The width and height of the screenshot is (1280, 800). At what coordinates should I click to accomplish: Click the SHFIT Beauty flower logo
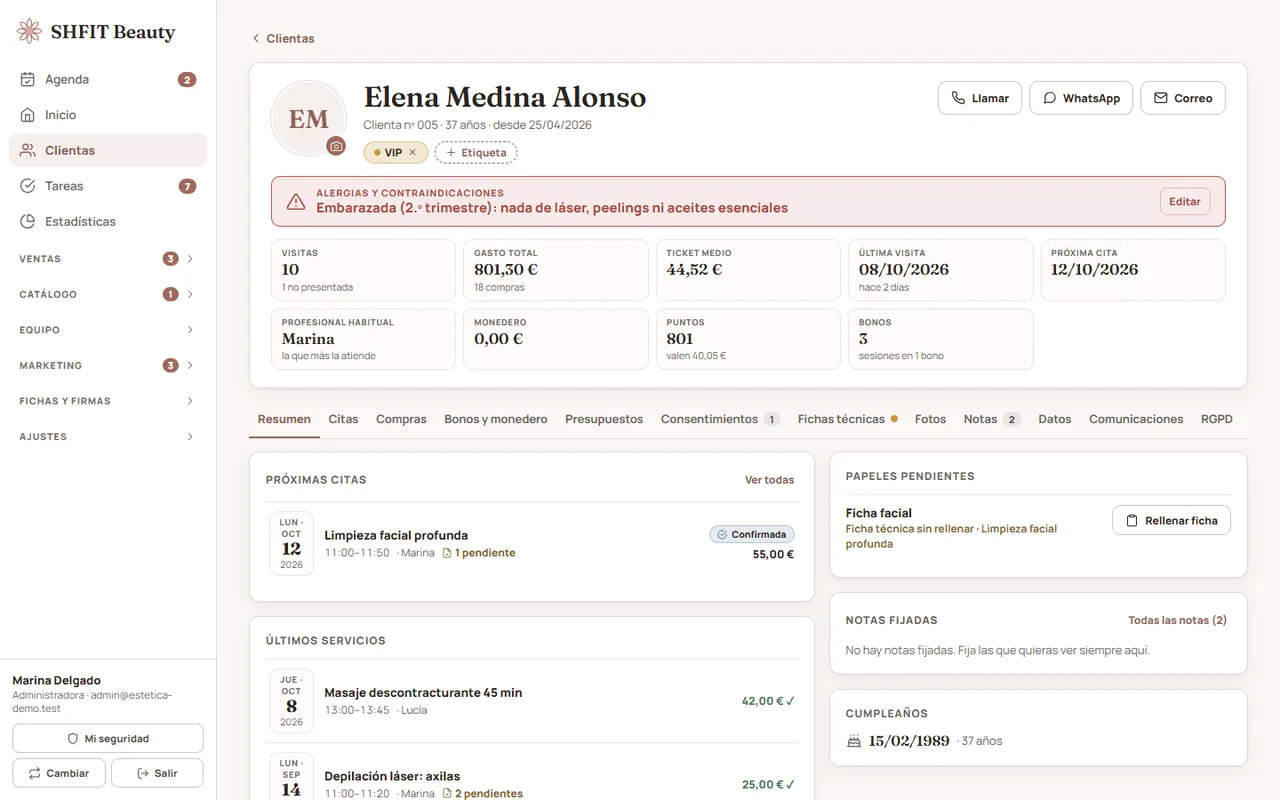[x=30, y=32]
